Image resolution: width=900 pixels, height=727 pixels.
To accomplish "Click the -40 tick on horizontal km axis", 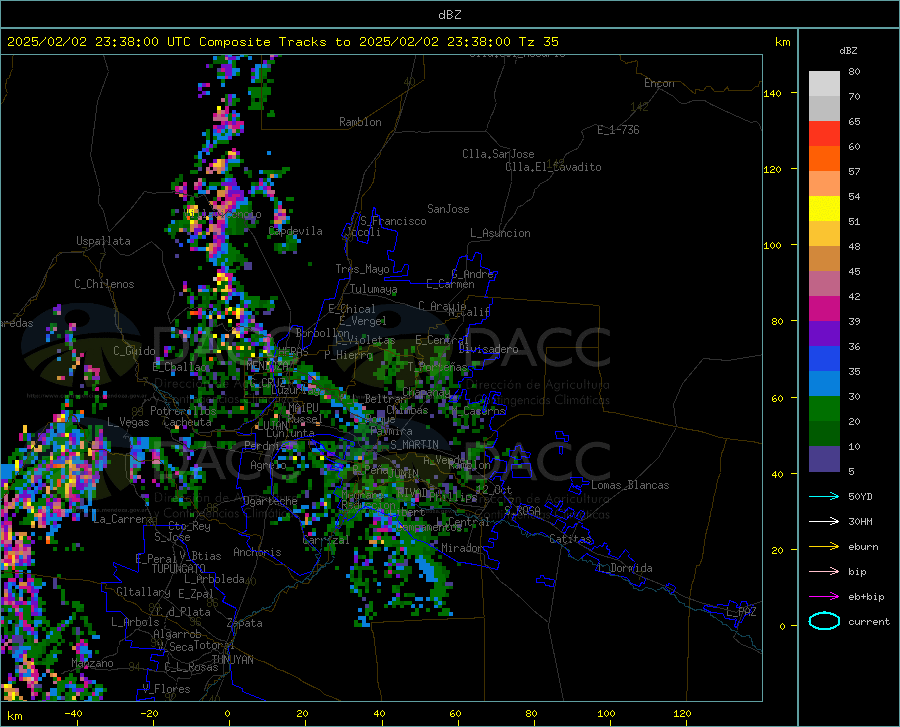I will pos(73,713).
